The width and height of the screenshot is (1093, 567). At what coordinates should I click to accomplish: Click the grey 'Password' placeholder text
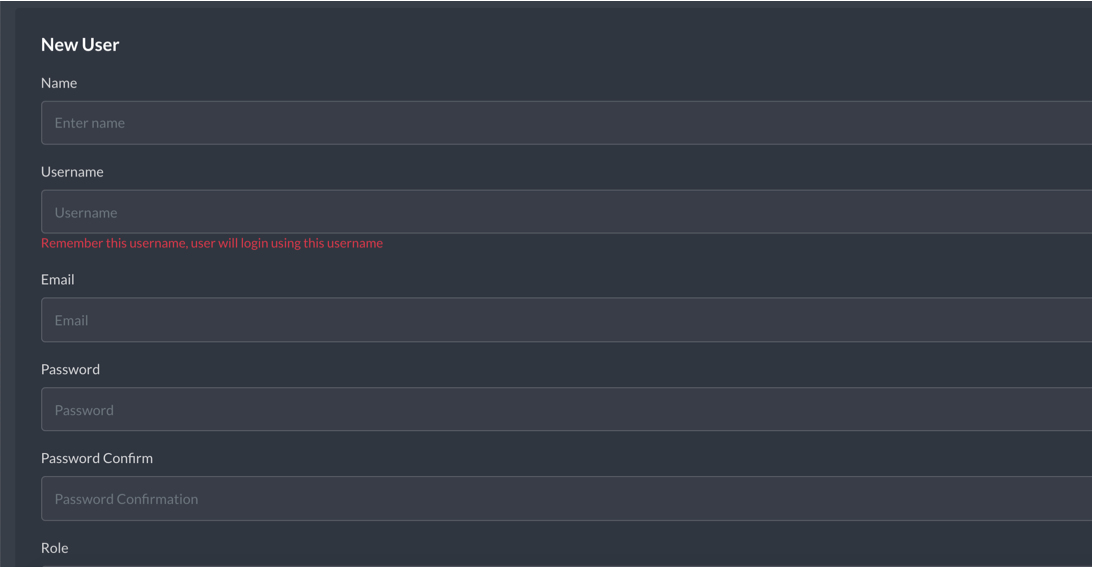click(x=84, y=410)
